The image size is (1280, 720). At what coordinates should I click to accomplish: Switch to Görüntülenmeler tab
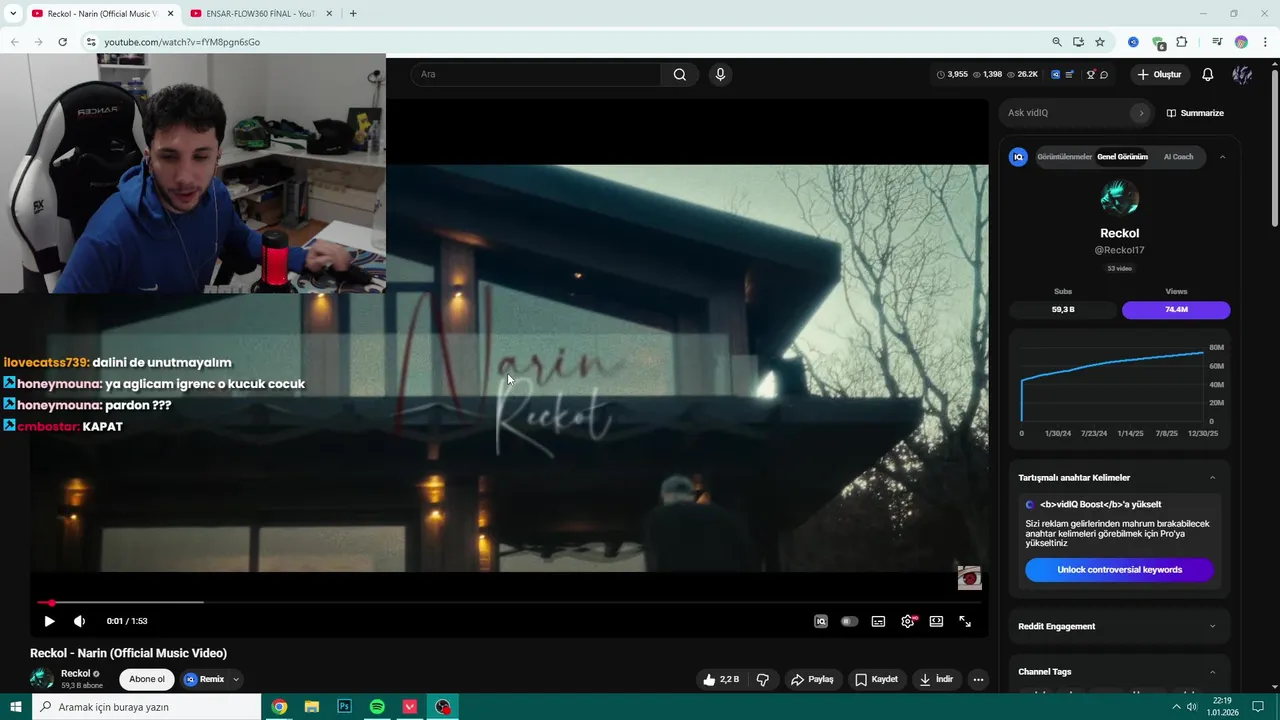coord(1064,157)
